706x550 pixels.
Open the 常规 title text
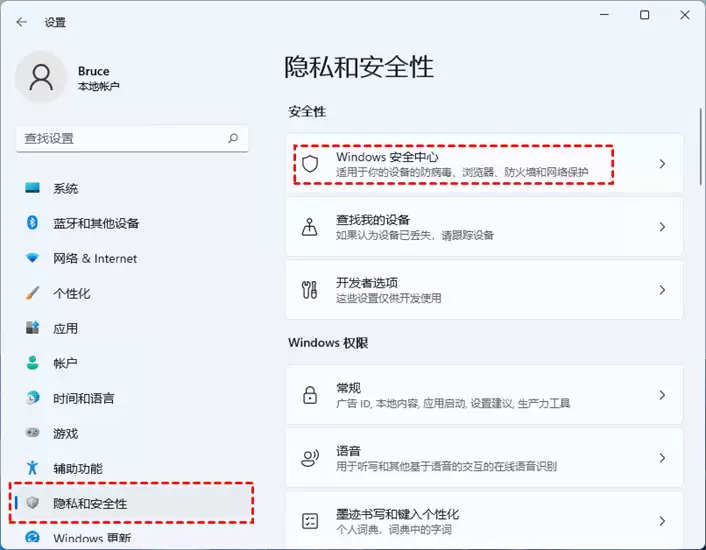click(x=348, y=388)
